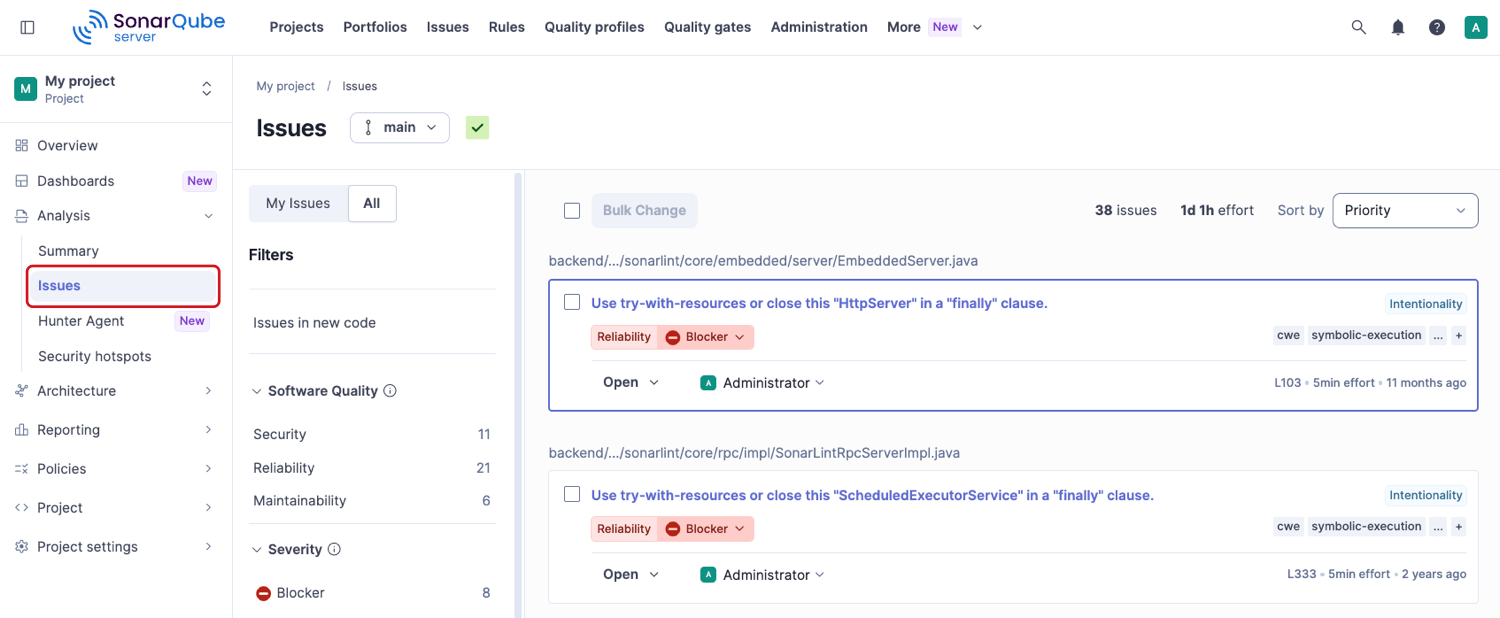Click the Project code brackets icon

22,508
